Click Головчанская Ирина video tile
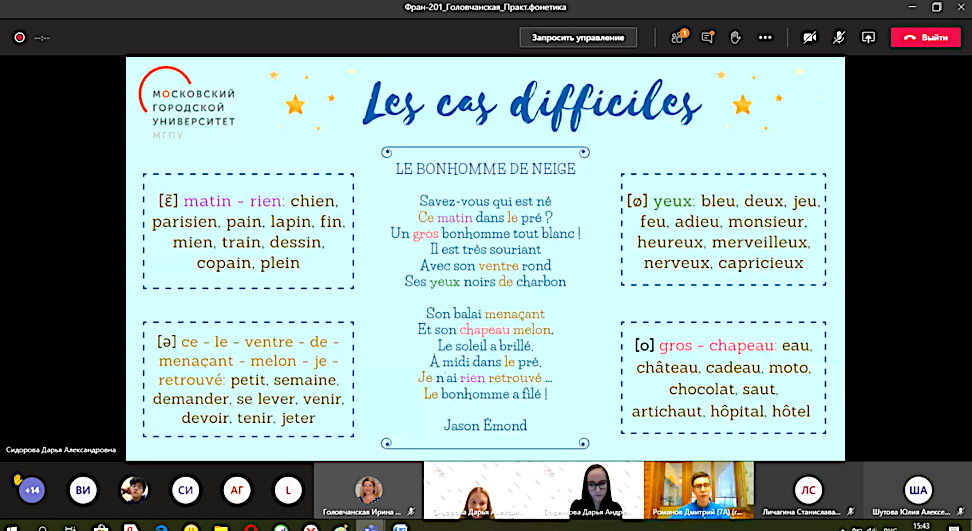972x531 pixels. 368,490
